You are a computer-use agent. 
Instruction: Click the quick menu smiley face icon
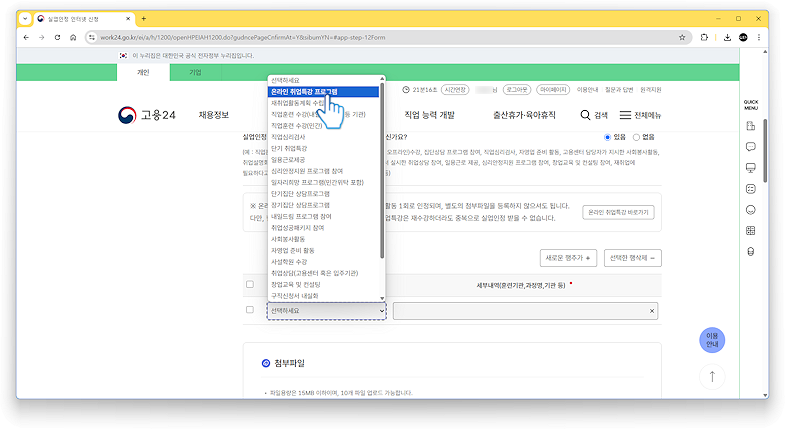[750, 210]
